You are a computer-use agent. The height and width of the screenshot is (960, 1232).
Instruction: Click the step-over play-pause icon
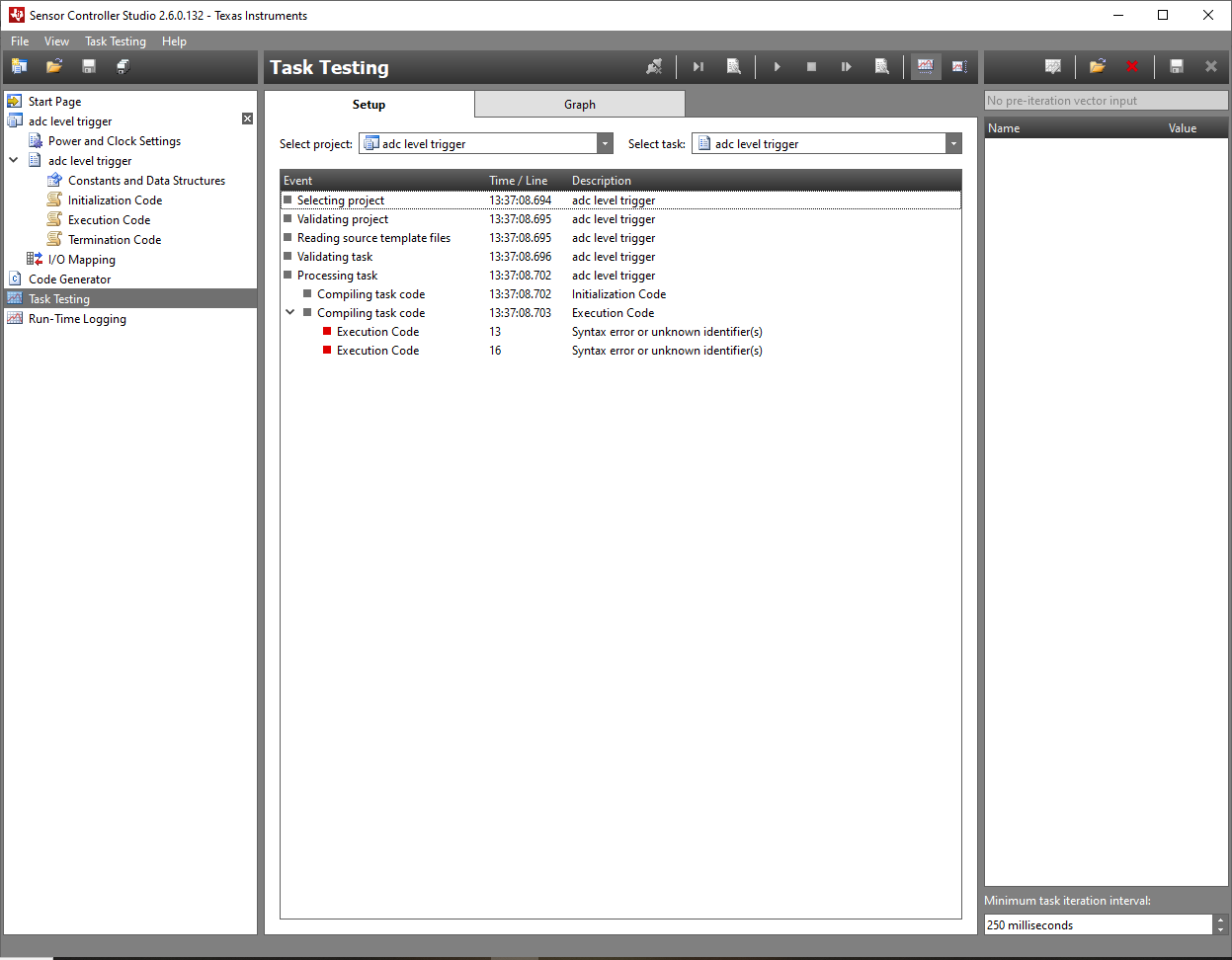[x=847, y=66]
